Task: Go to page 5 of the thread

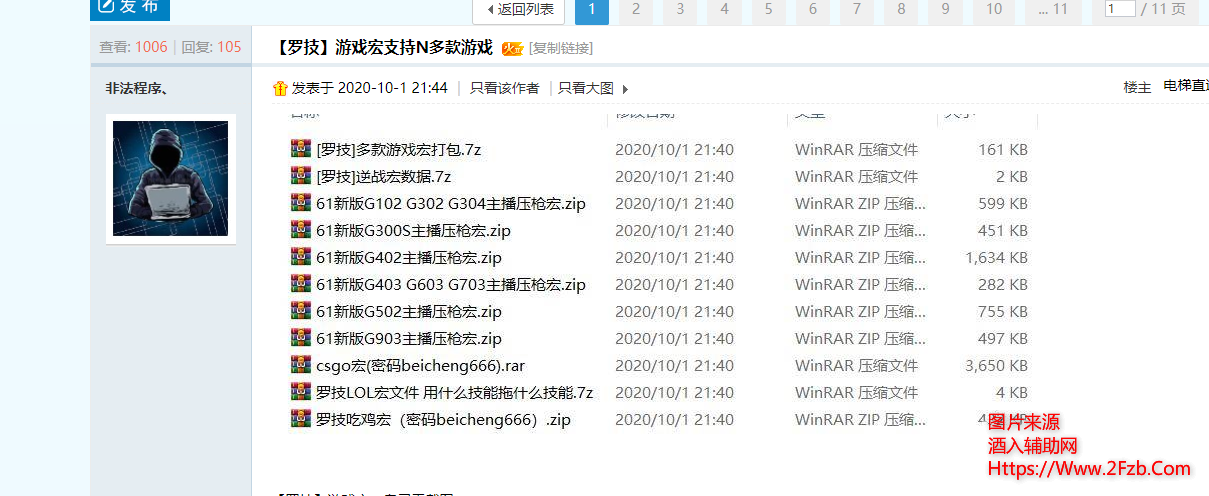Action: pyautogui.click(x=768, y=9)
